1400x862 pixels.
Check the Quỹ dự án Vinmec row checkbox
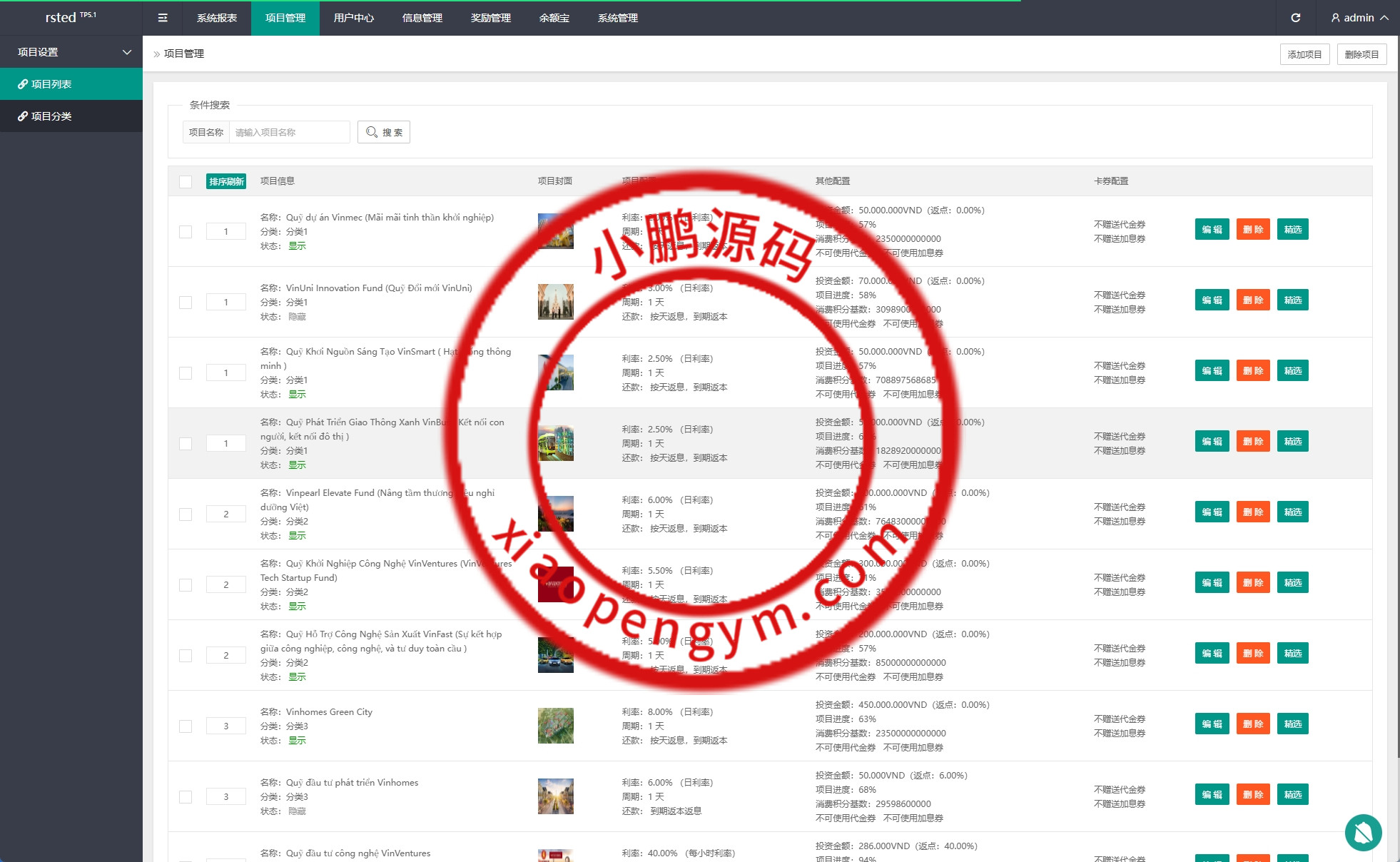point(186,231)
